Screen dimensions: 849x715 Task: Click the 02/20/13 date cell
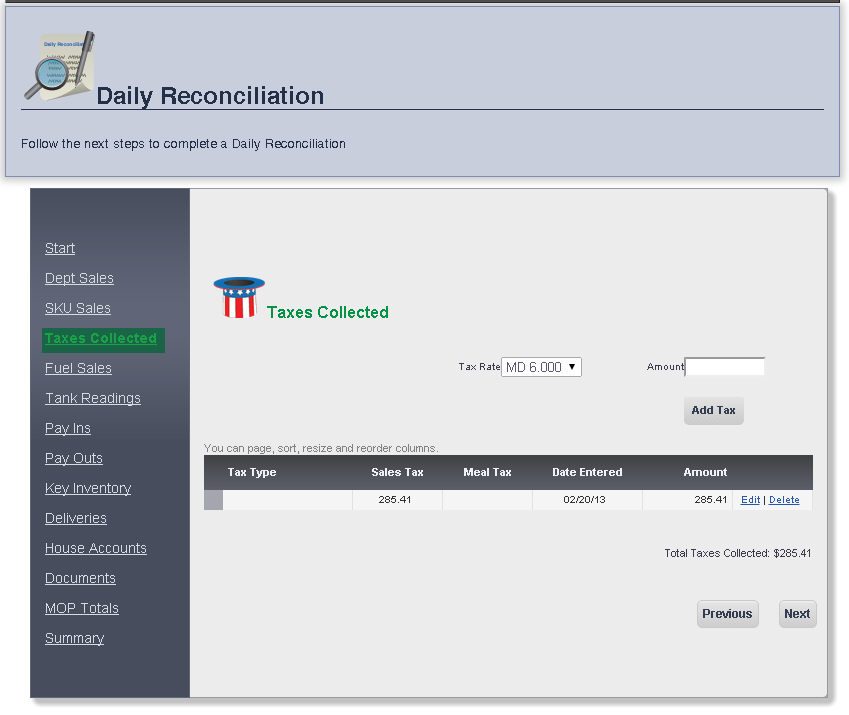(587, 500)
